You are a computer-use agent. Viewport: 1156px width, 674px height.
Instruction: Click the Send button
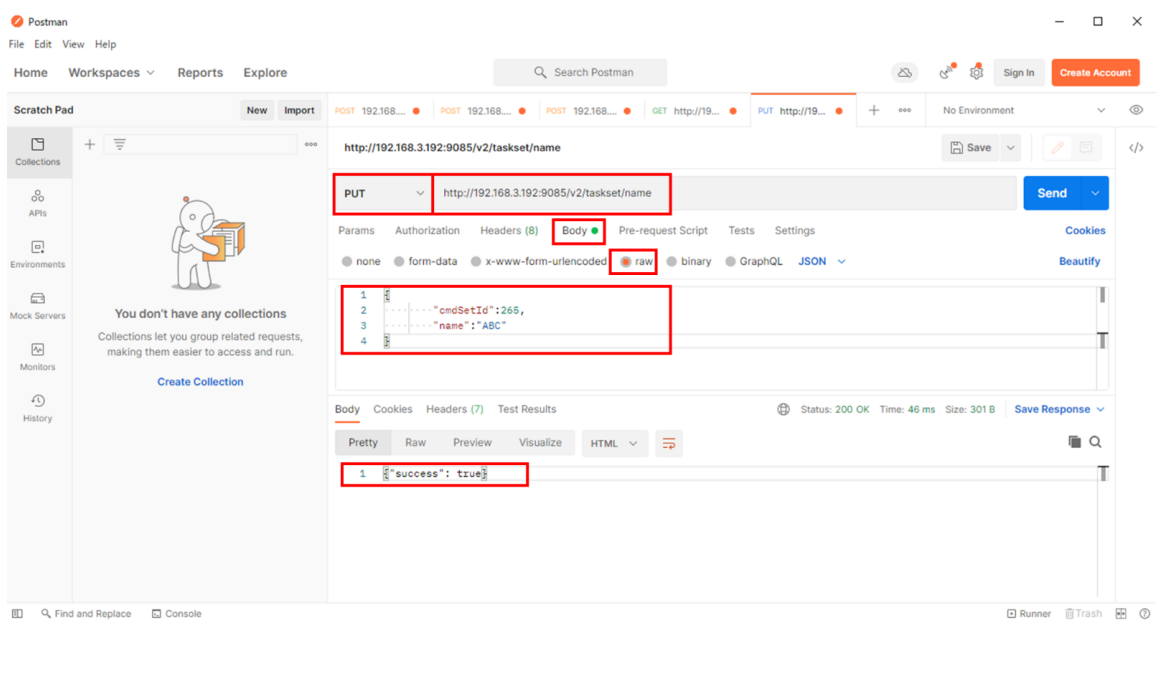(x=1052, y=193)
